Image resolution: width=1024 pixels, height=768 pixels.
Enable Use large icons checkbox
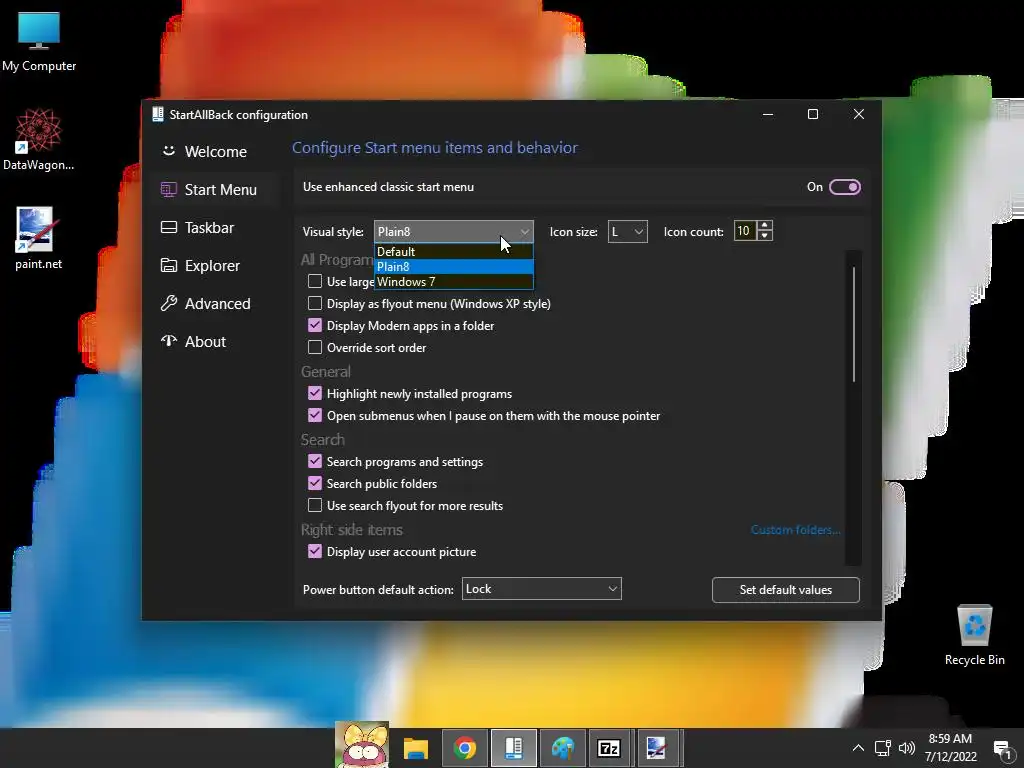tap(315, 281)
